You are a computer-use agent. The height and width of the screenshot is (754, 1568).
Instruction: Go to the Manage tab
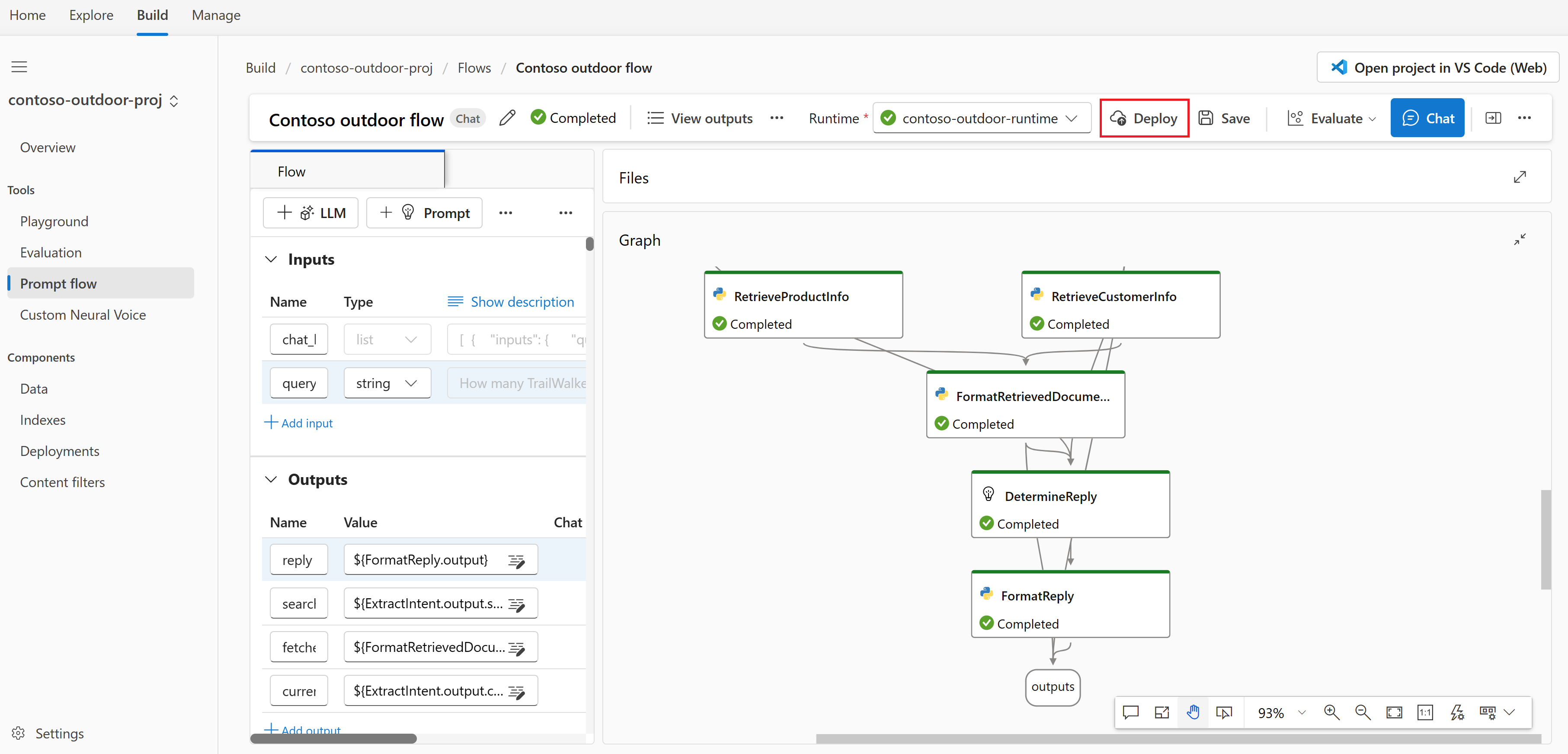click(x=216, y=15)
